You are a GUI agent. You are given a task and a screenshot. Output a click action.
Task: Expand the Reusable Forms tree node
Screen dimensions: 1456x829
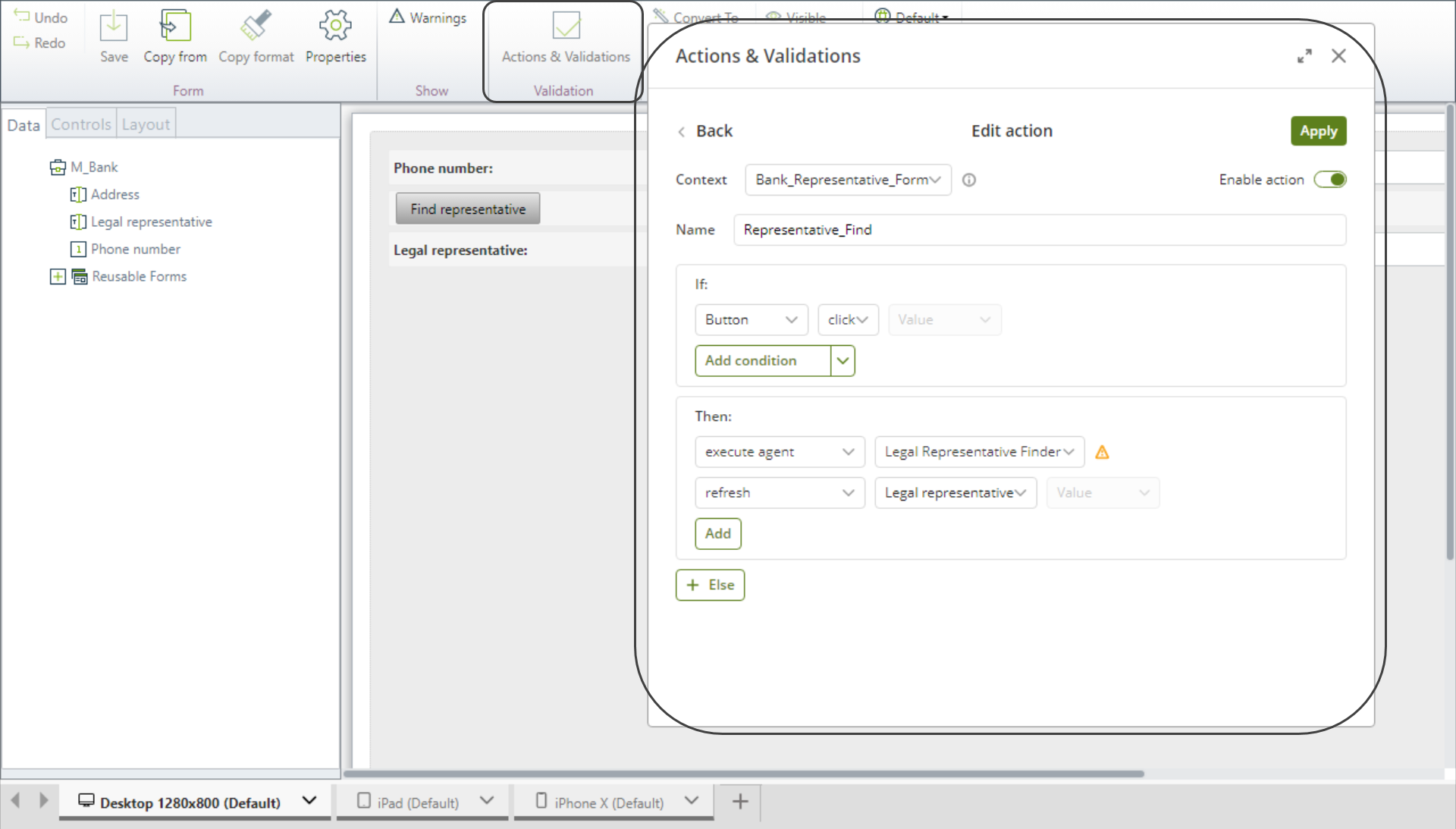pos(58,277)
